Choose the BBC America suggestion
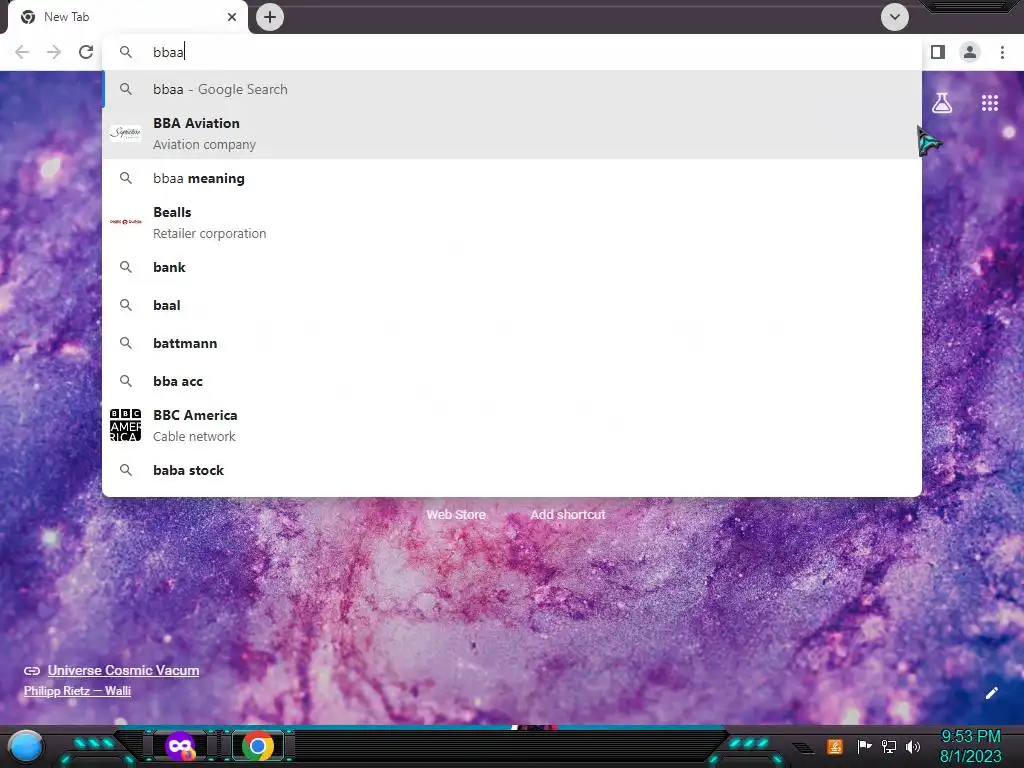Image resolution: width=1024 pixels, height=768 pixels. click(512, 425)
